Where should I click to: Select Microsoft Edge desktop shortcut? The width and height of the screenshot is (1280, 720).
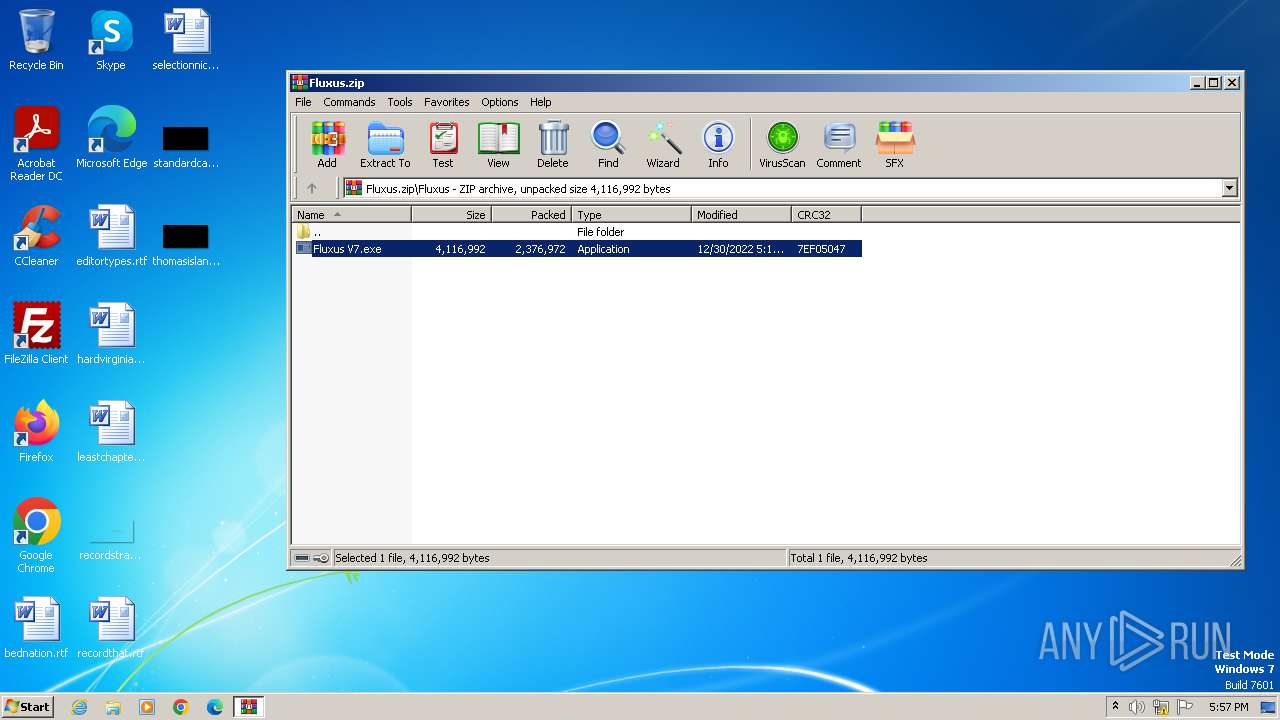click(x=111, y=138)
